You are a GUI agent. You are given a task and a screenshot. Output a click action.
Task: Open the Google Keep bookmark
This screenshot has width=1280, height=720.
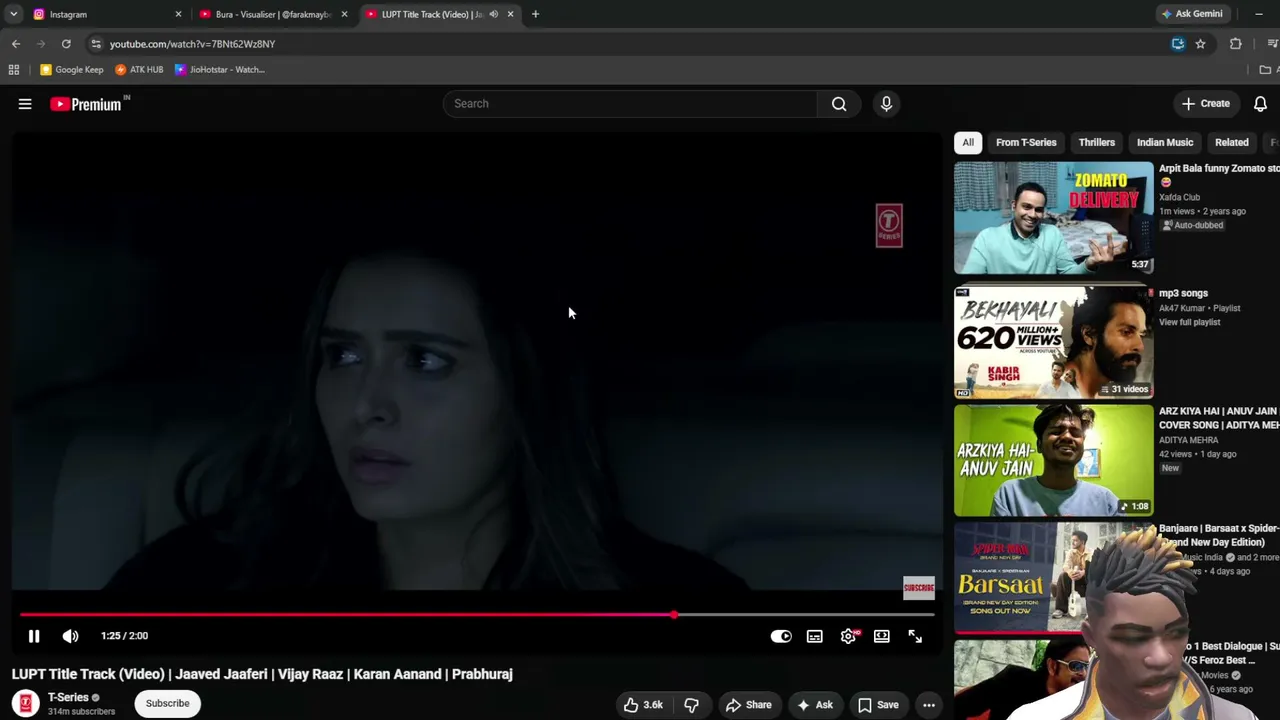tap(72, 70)
